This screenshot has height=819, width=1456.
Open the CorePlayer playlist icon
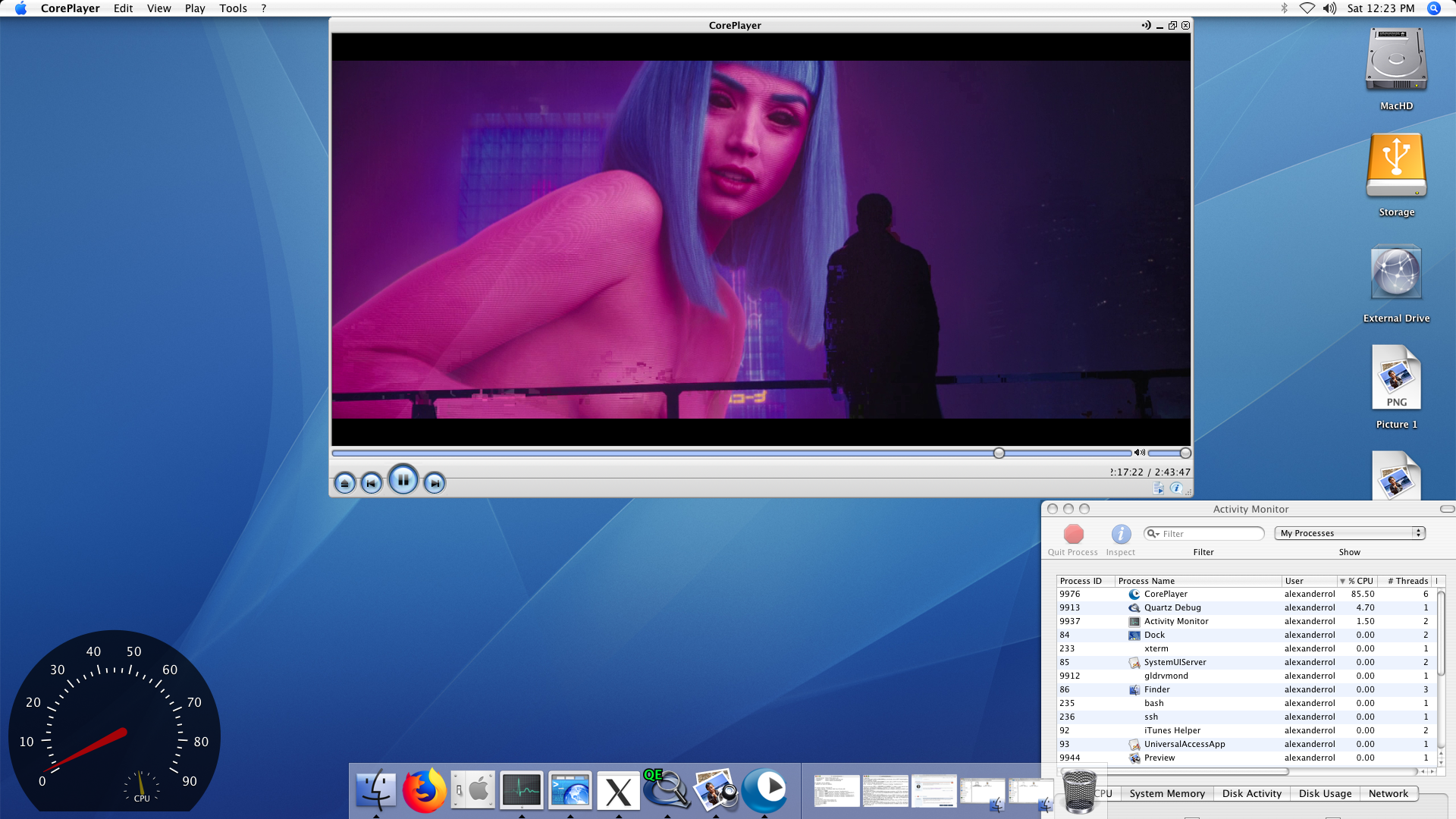pos(1158,488)
